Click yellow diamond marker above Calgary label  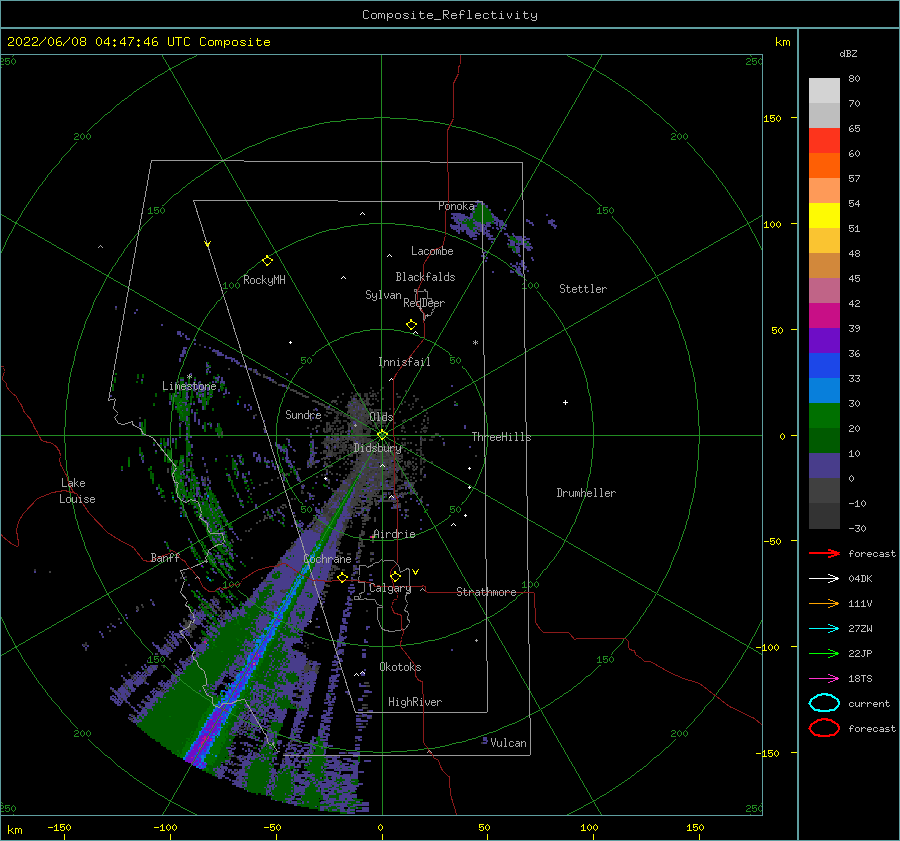point(395,576)
